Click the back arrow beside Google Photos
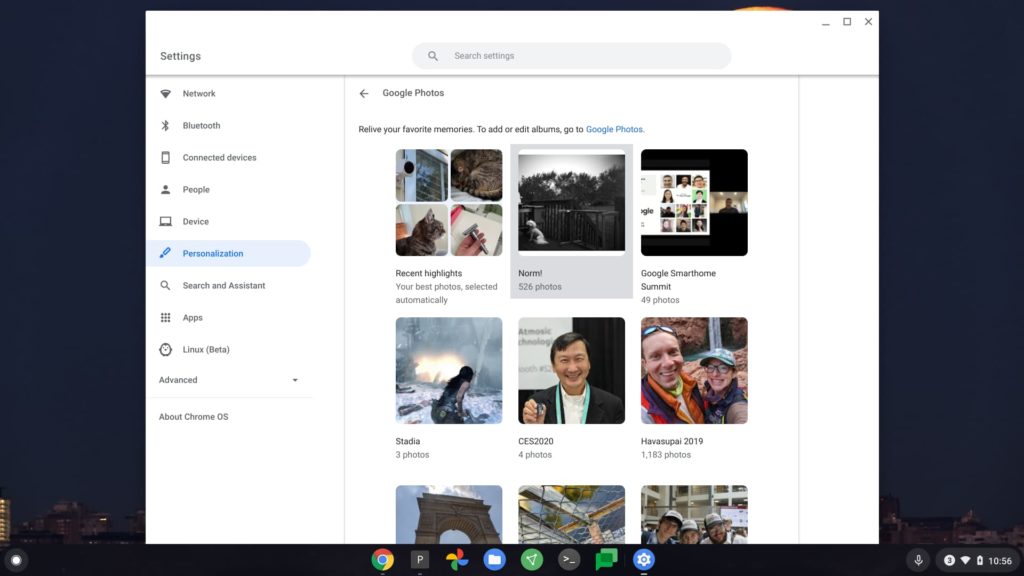 tap(364, 93)
